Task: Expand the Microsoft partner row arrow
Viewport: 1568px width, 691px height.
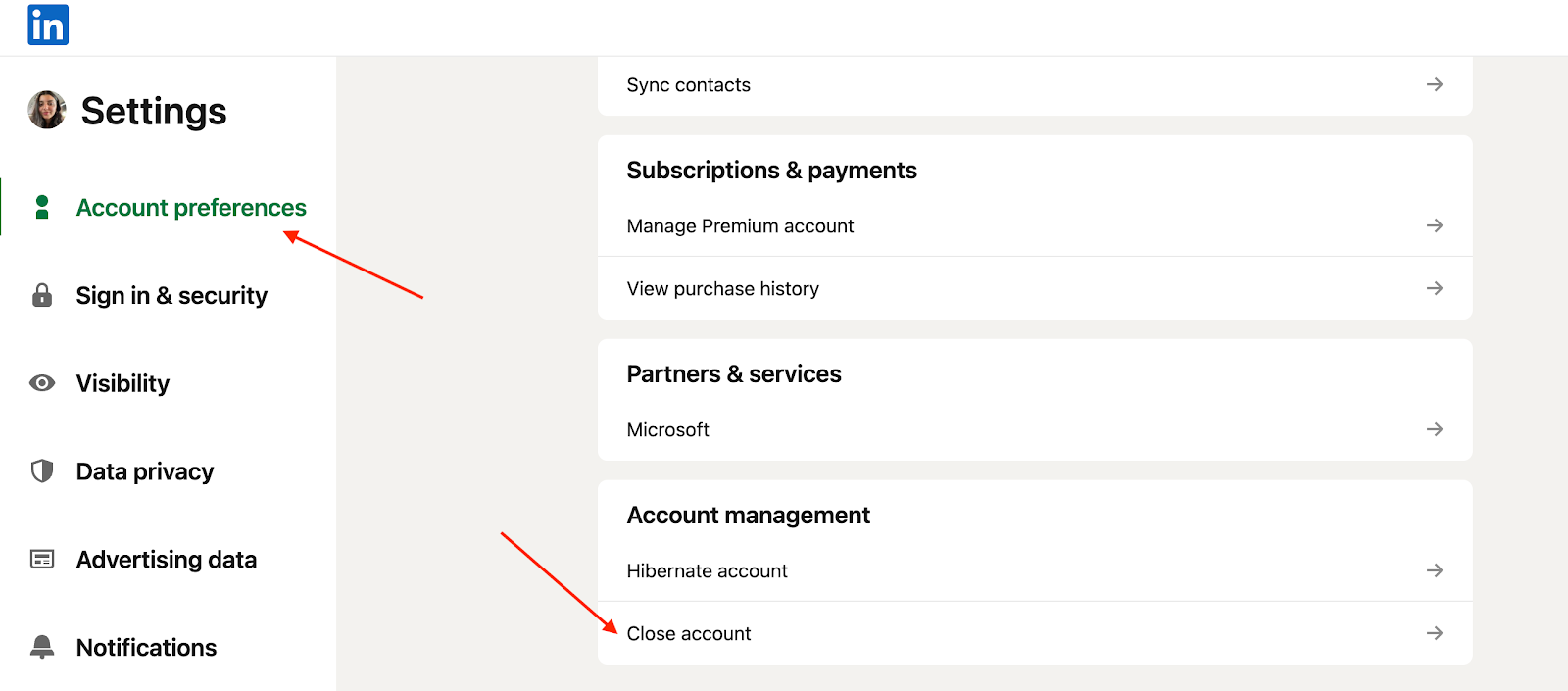Action: [x=1434, y=429]
